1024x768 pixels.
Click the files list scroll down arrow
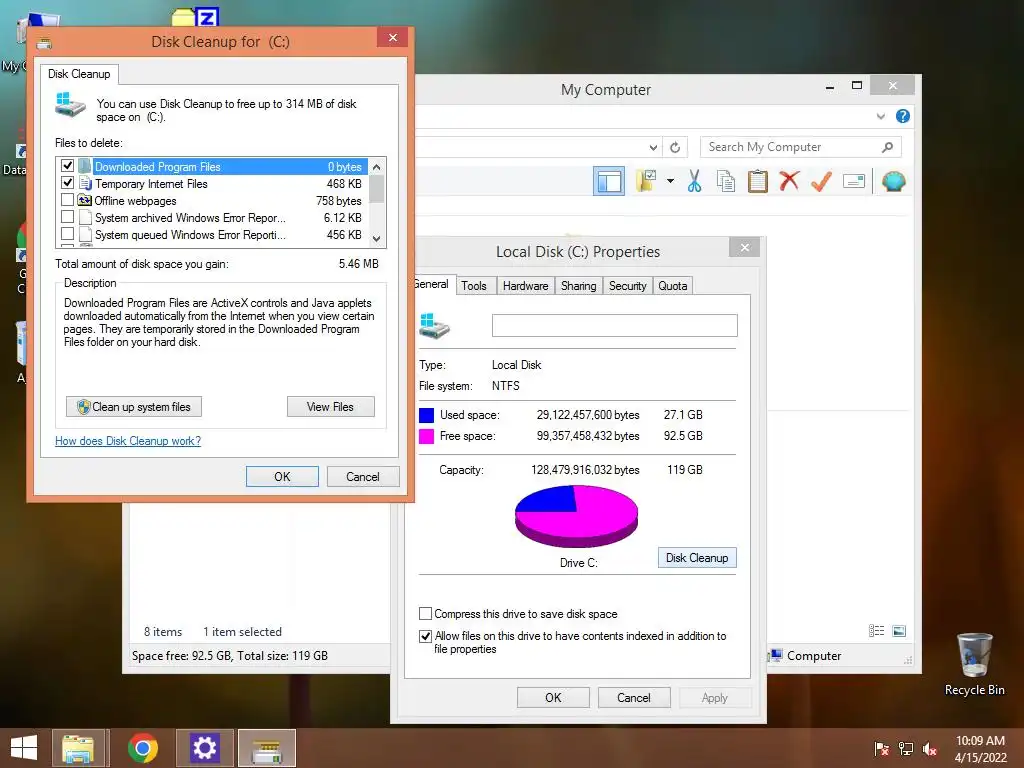pos(376,239)
